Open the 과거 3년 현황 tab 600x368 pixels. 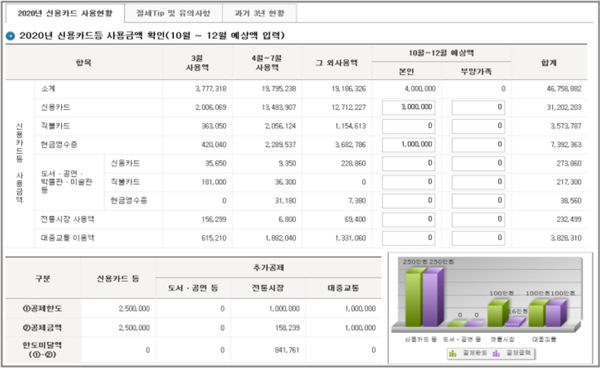pyautogui.click(x=259, y=13)
